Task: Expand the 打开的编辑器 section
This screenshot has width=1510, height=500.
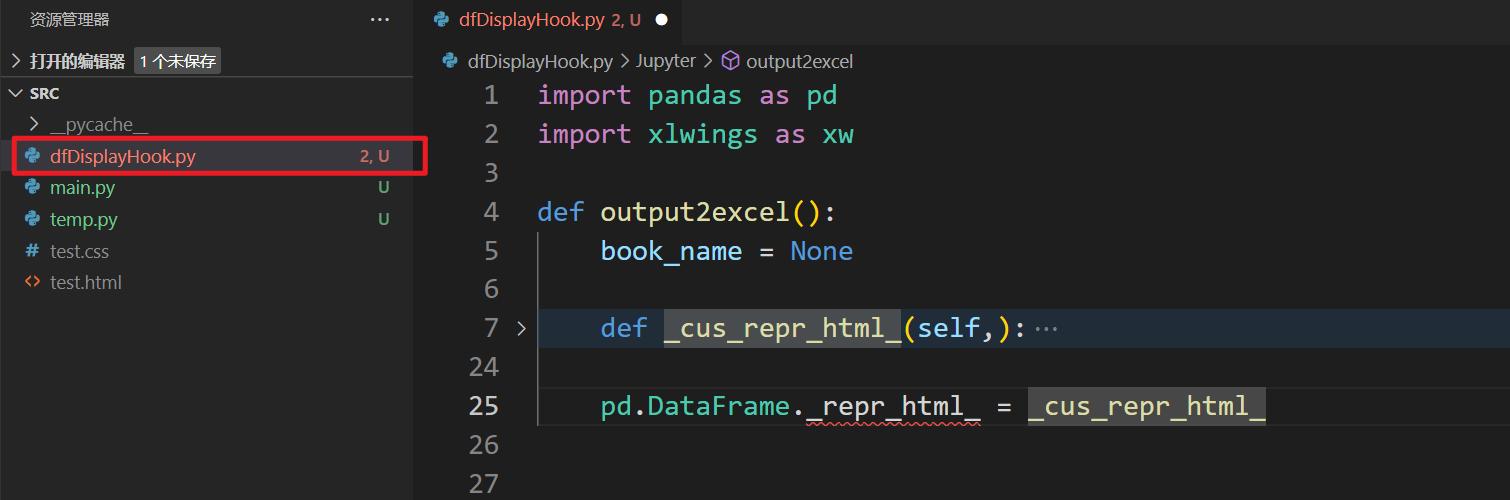Action: coord(16,61)
